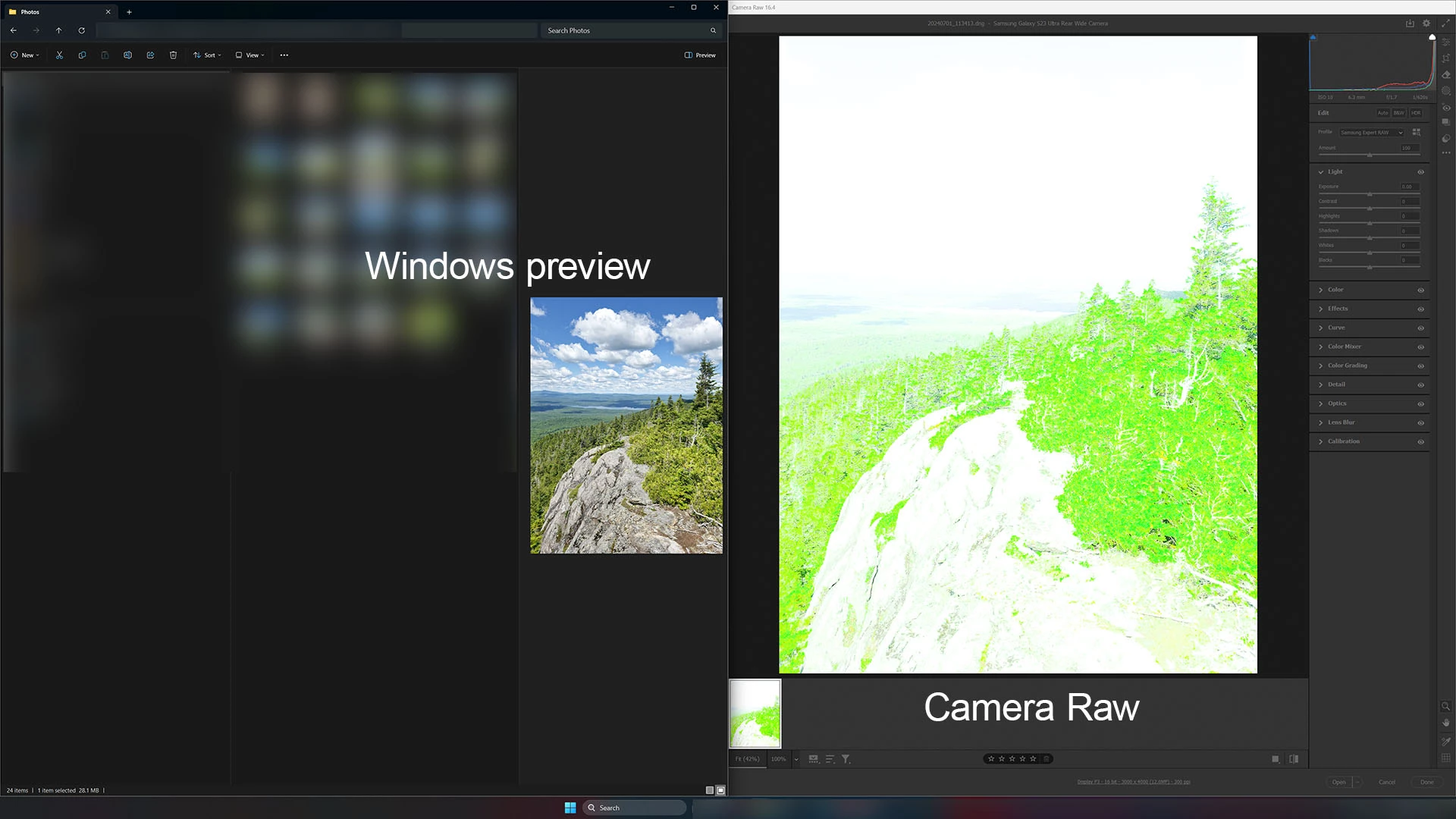
Task: Click the Done button
Action: pos(1426,782)
